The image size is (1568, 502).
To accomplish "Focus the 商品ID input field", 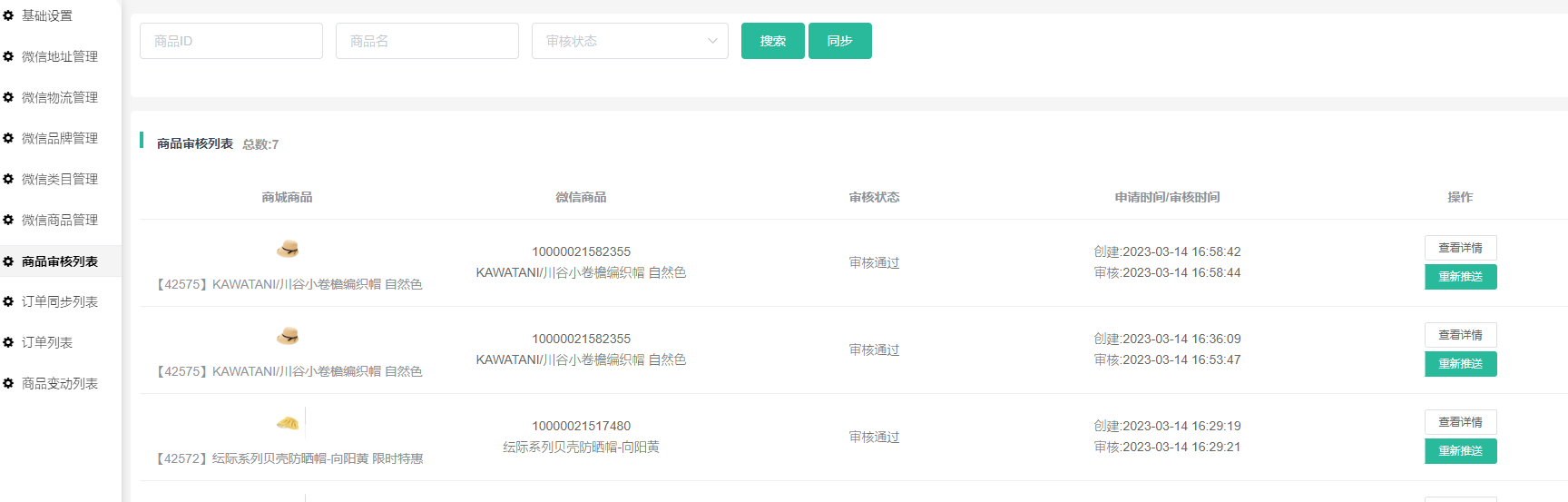I will (231, 41).
